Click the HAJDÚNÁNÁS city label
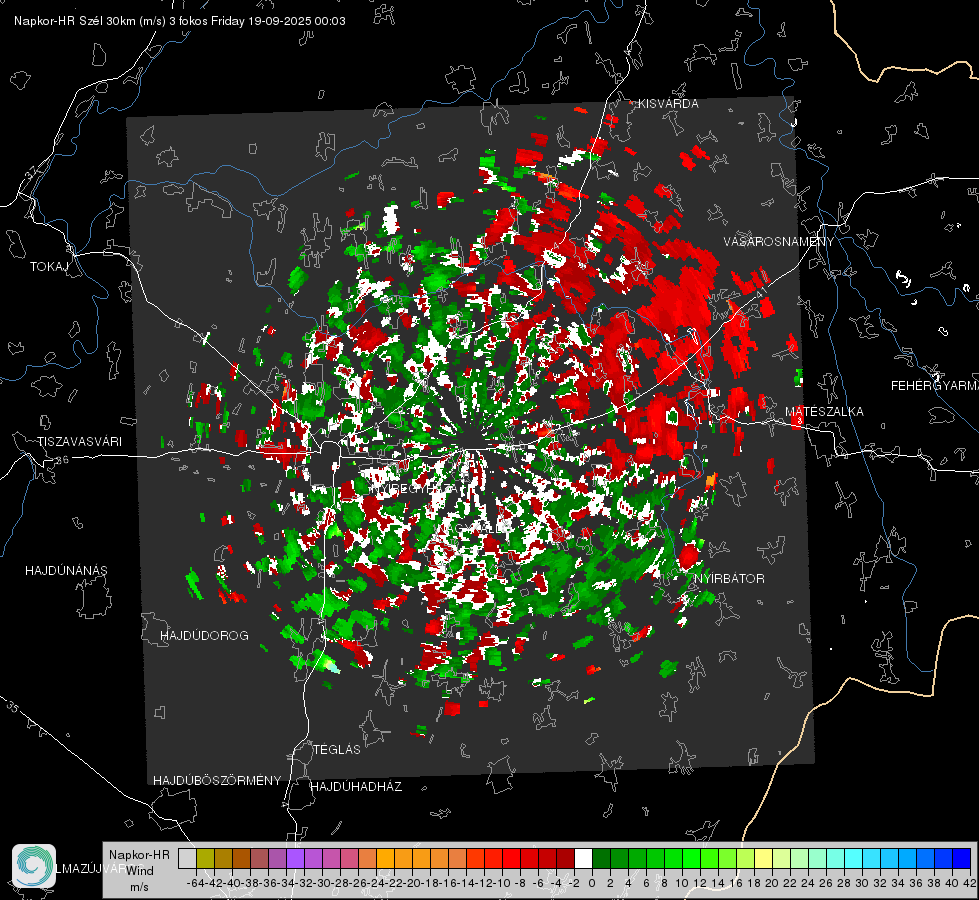Screen dimensions: 979x900 pyautogui.click(x=66, y=571)
